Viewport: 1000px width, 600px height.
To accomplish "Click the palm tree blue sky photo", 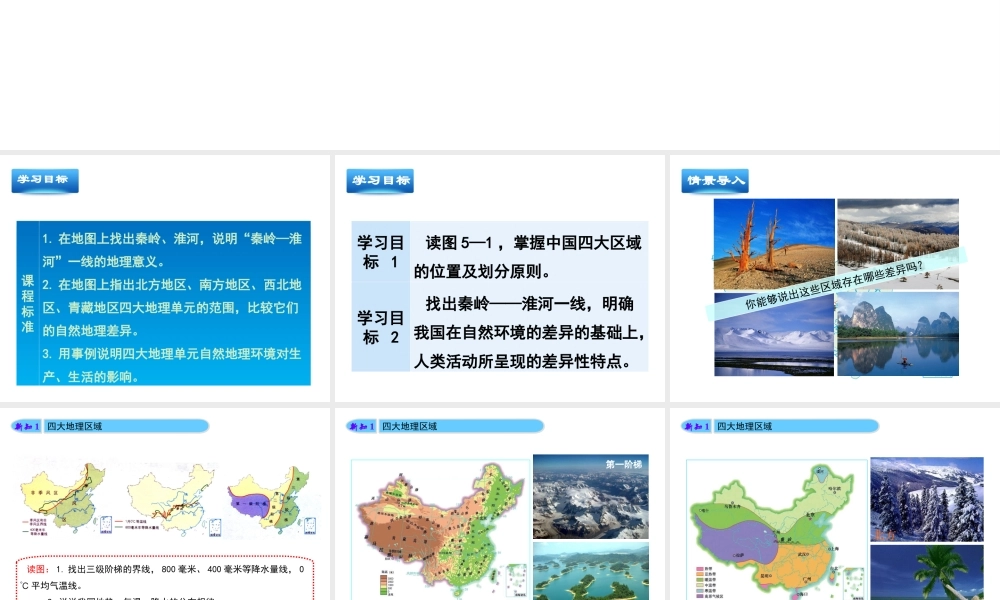I will 927,573.
